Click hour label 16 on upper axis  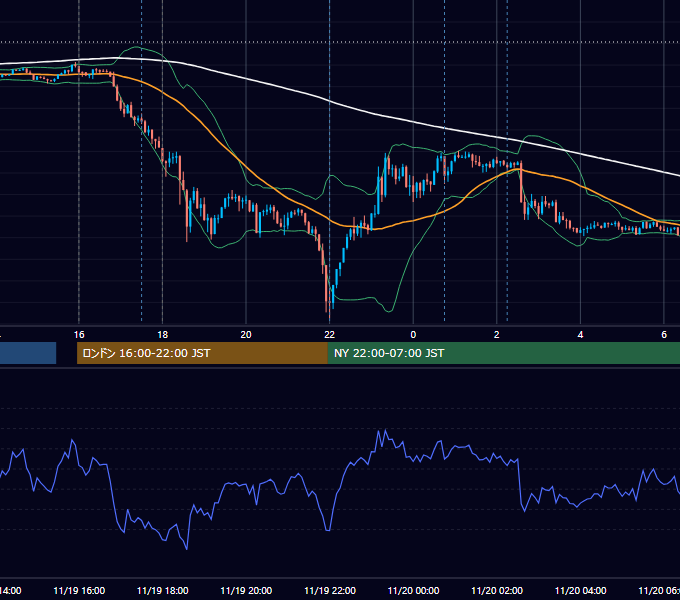coord(79,334)
